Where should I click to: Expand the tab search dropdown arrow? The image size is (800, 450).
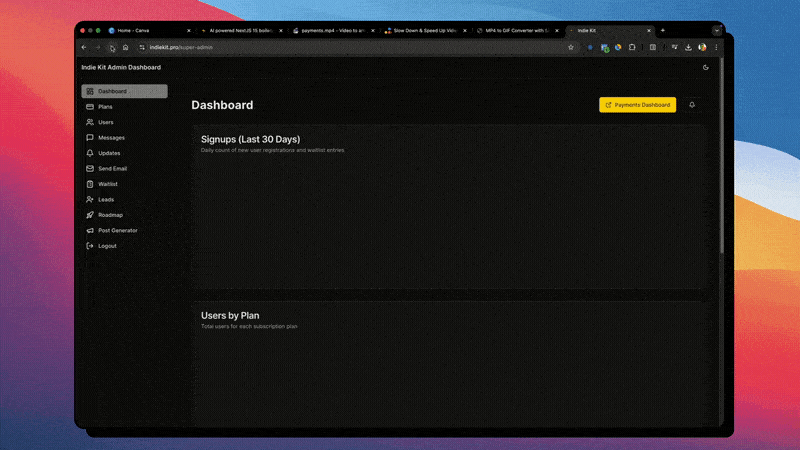point(716,31)
